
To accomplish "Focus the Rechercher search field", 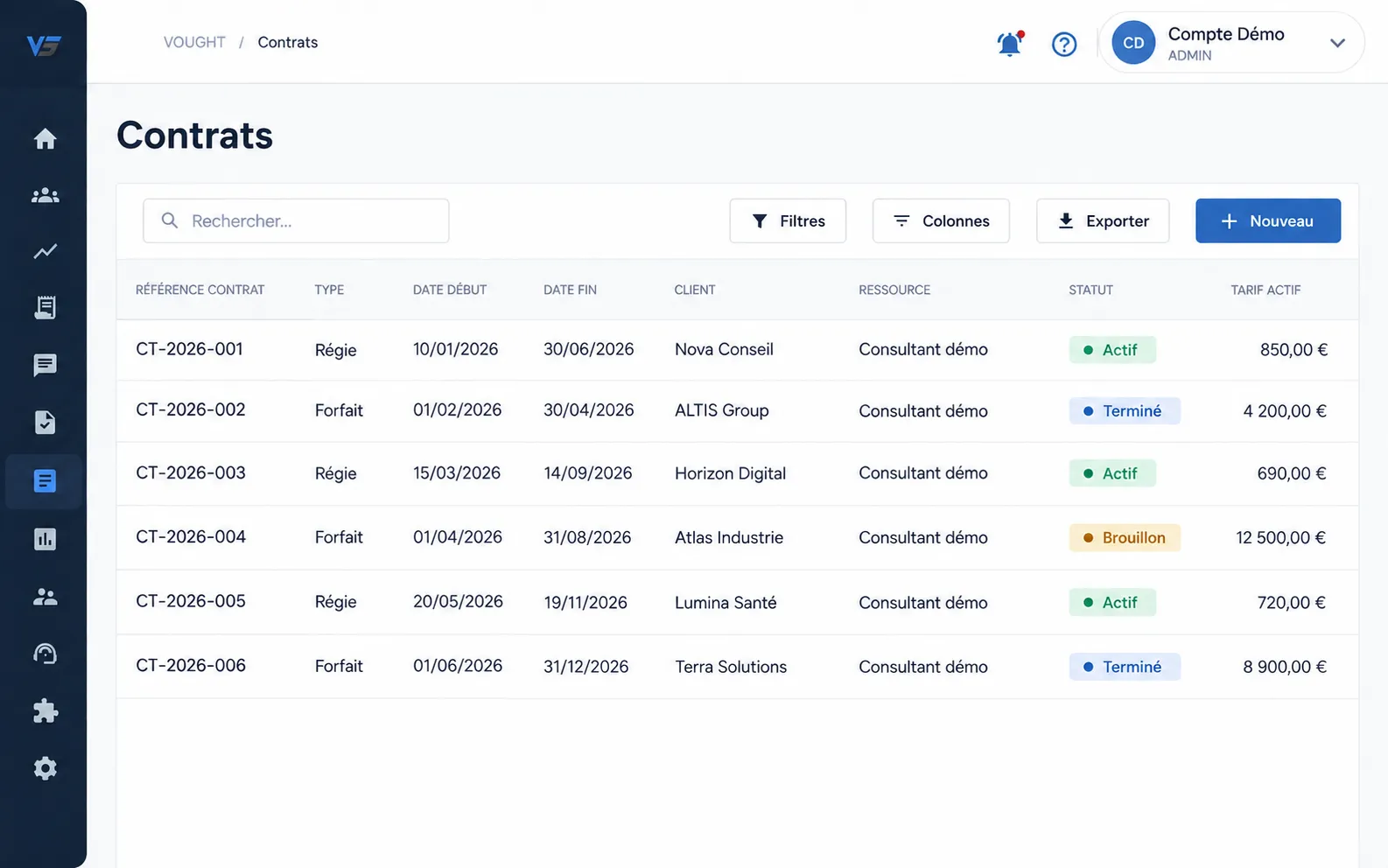I will point(296,220).
